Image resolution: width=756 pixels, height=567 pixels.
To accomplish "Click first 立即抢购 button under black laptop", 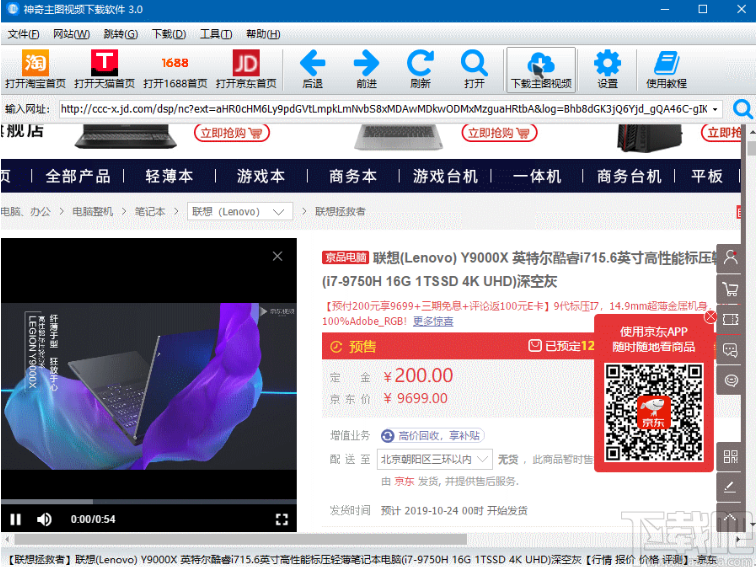I will (x=231, y=133).
